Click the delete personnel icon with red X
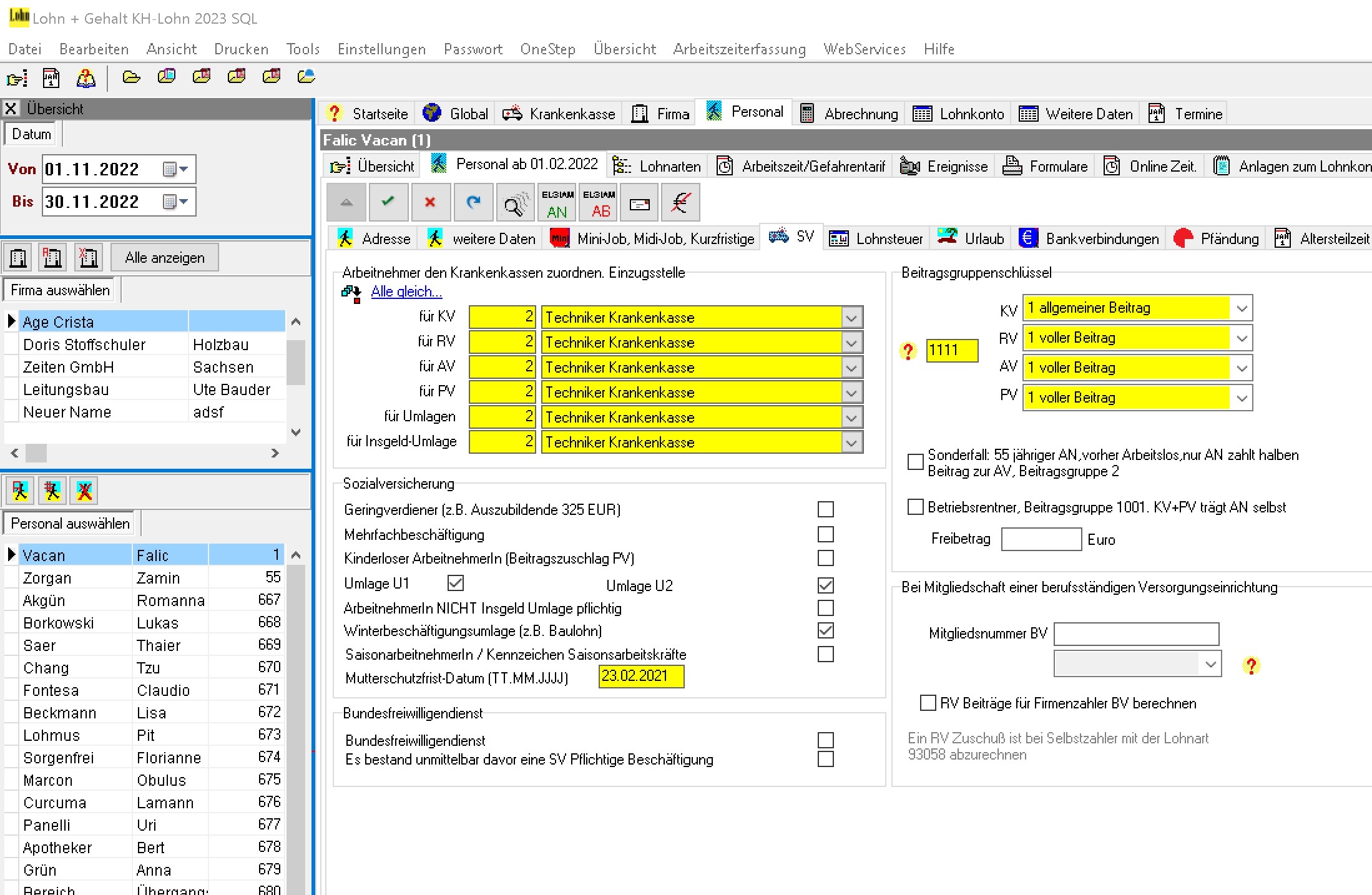Screen dimensions: 1372x895 [x=85, y=491]
